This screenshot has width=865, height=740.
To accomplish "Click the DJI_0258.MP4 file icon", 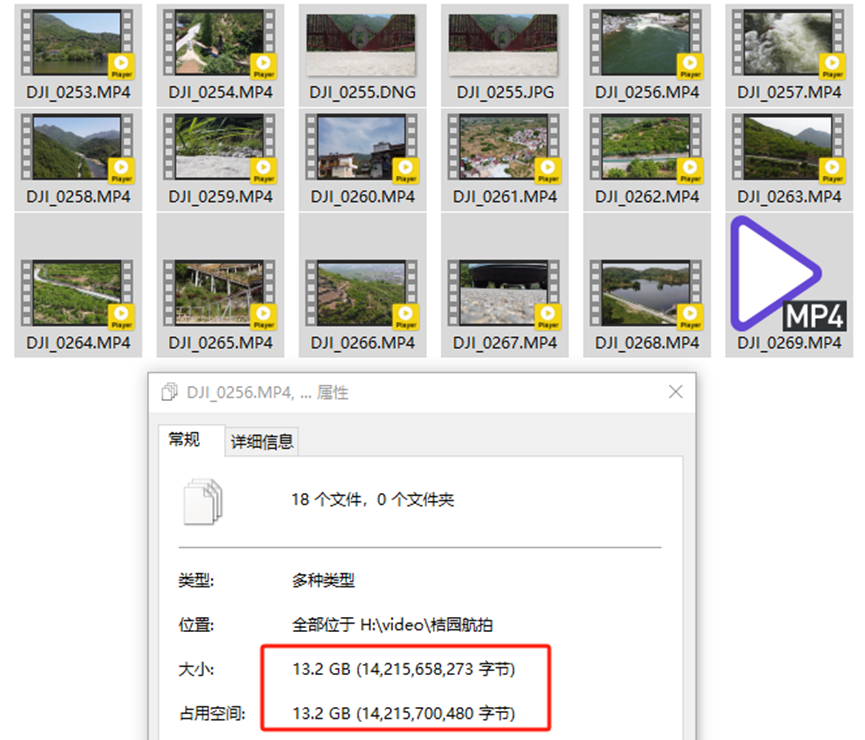I will [78, 150].
